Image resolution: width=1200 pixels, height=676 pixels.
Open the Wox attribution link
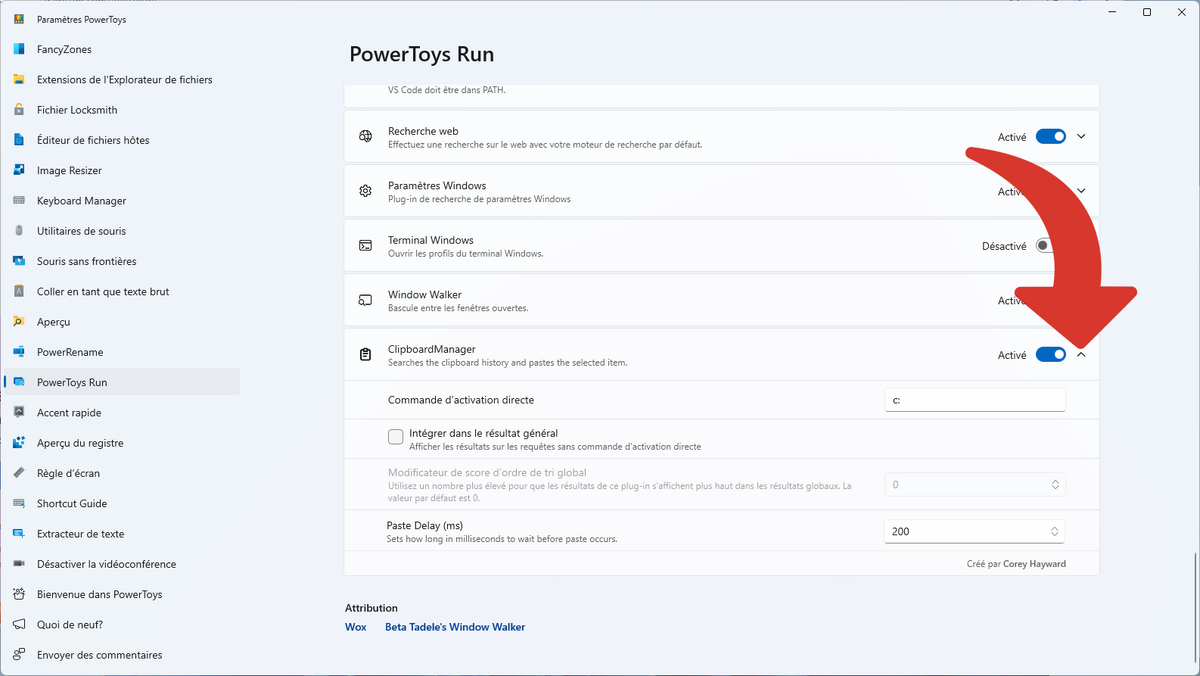click(355, 627)
